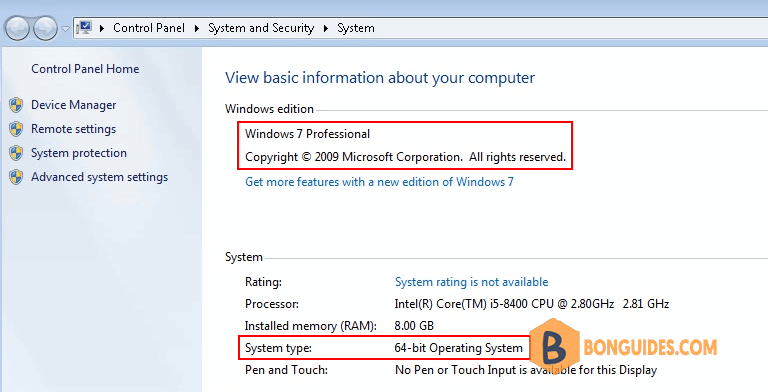Open Advanced system settings link
The image size is (768, 392).
point(99,177)
